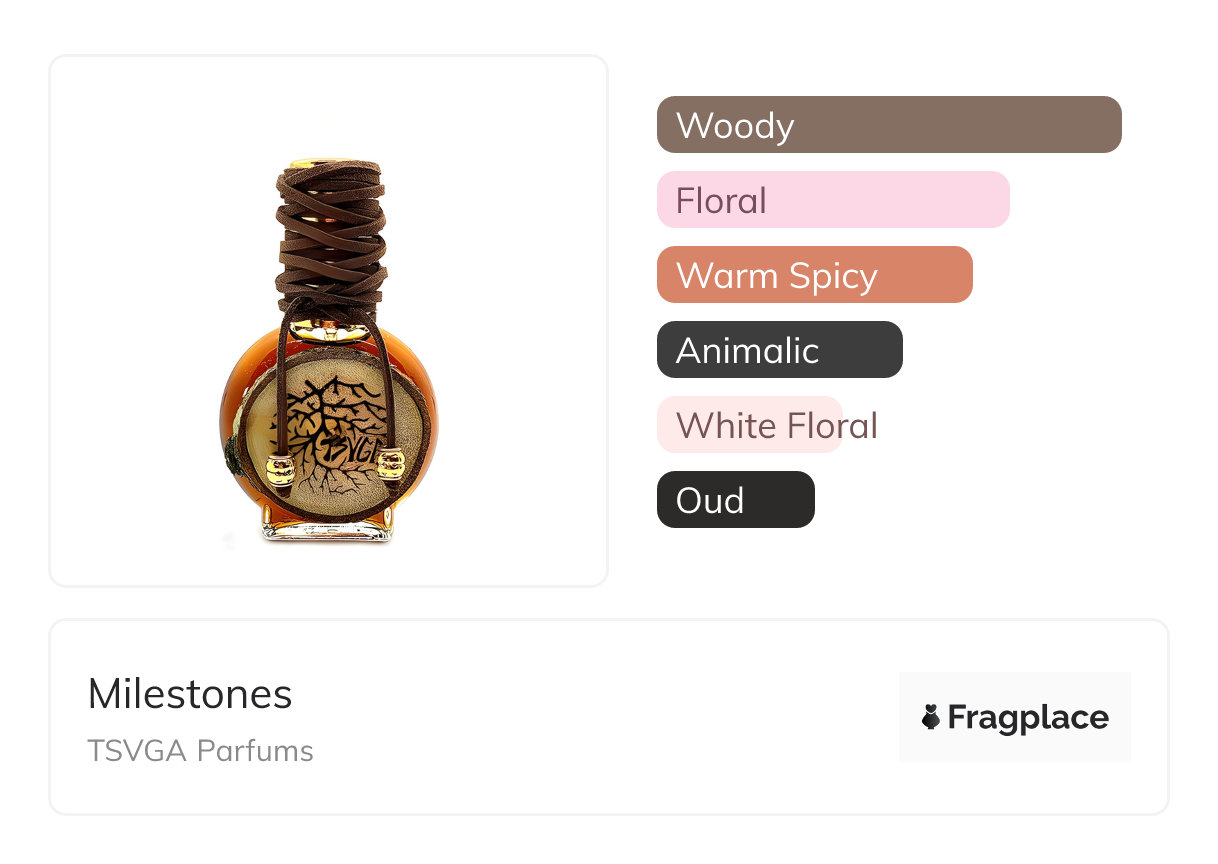Screen dimensions: 1218x864
Task: Click the right gold bead on the bottle
Action: coord(391,462)
